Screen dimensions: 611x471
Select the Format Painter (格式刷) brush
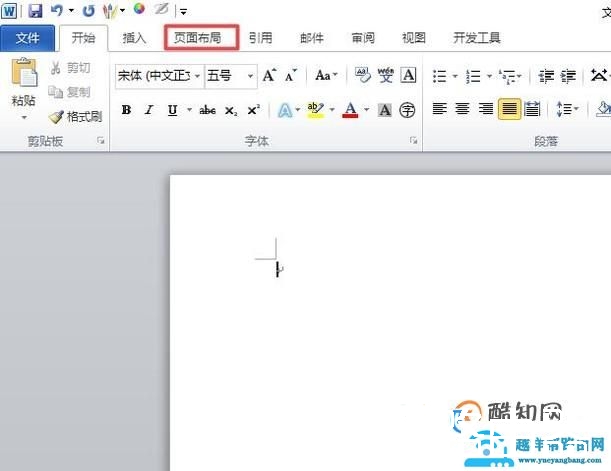click(75, 116)
